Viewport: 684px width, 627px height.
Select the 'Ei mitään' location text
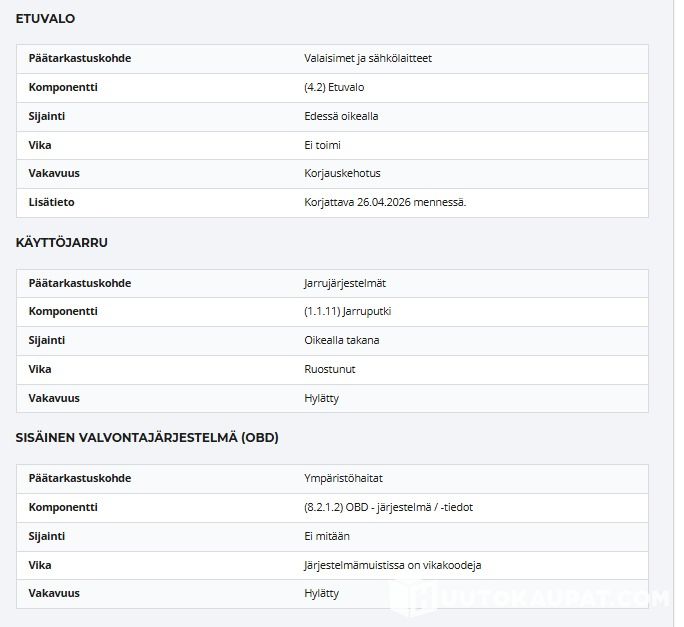point(326,536)
